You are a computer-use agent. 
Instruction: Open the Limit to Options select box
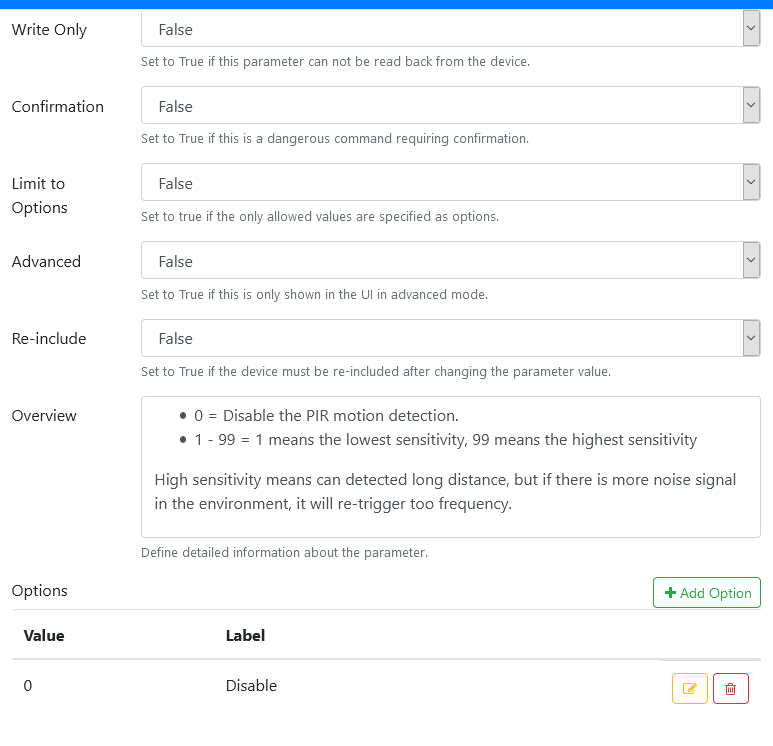450,183
